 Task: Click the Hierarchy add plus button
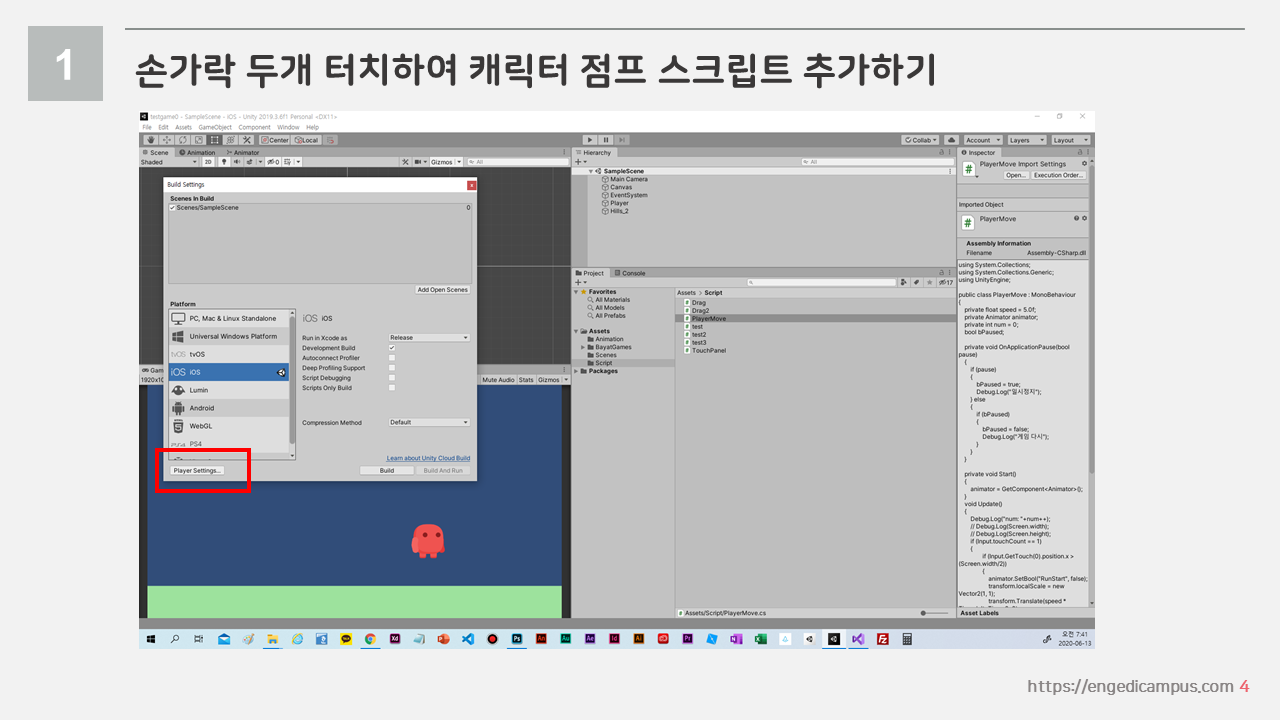[580, 162]
